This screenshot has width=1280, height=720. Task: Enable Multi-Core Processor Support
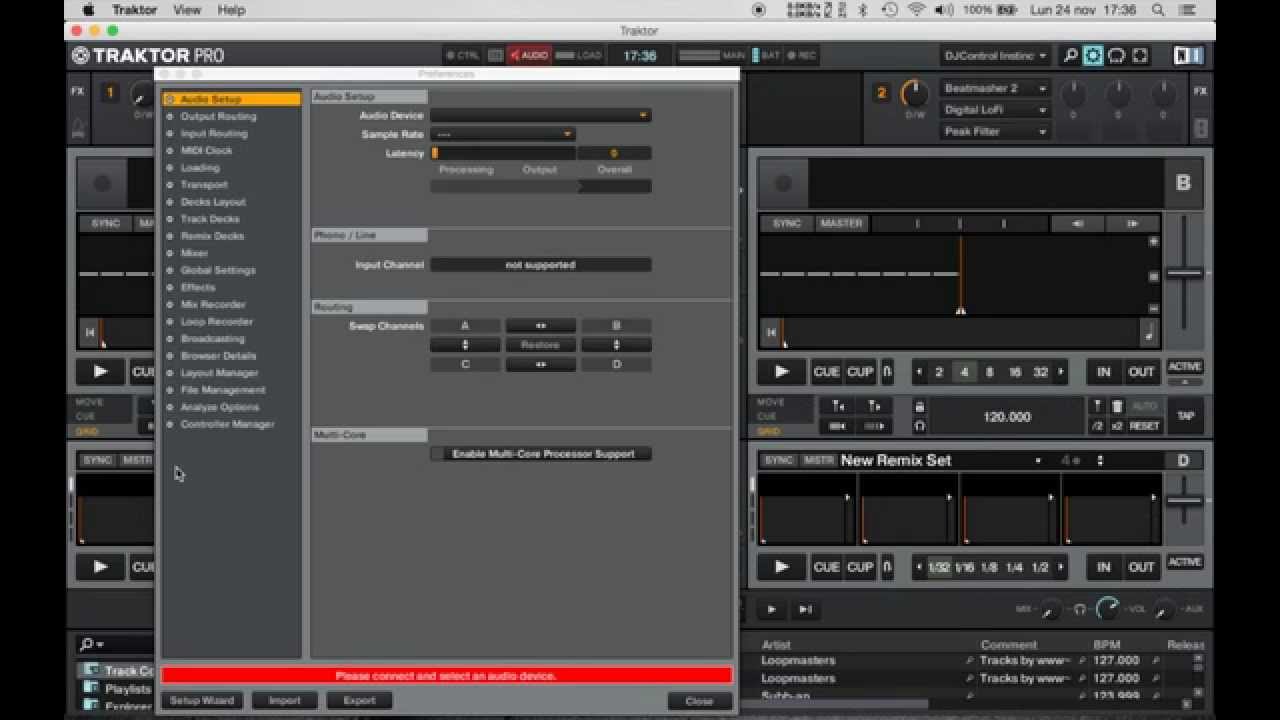541,454
